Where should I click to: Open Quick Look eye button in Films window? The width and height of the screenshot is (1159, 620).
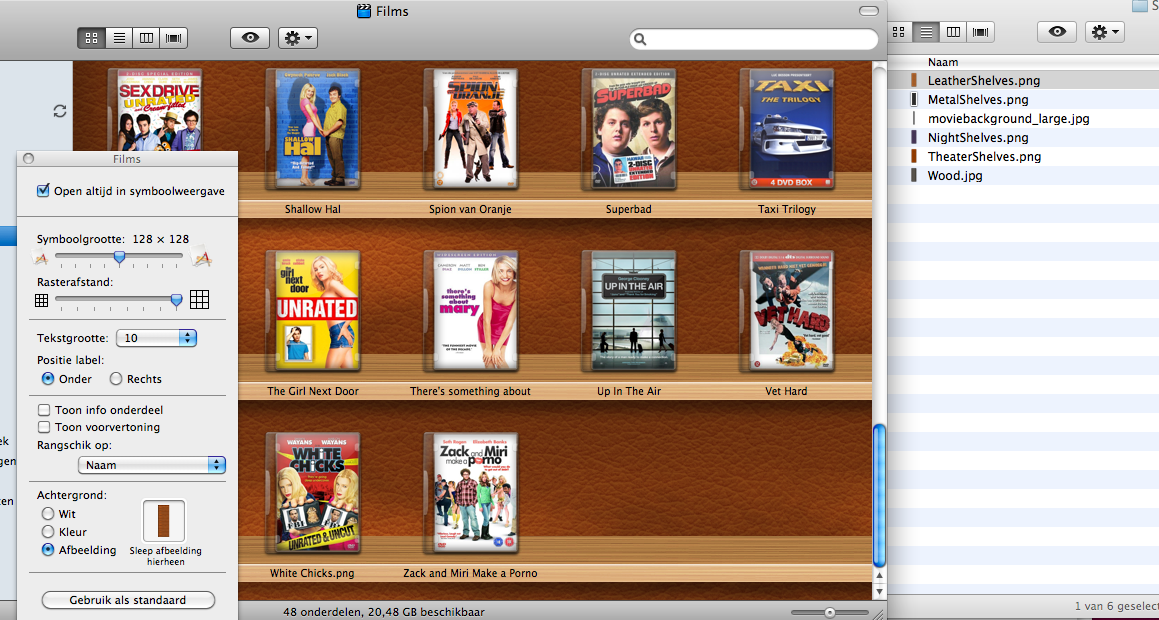(x=250, y=38)
